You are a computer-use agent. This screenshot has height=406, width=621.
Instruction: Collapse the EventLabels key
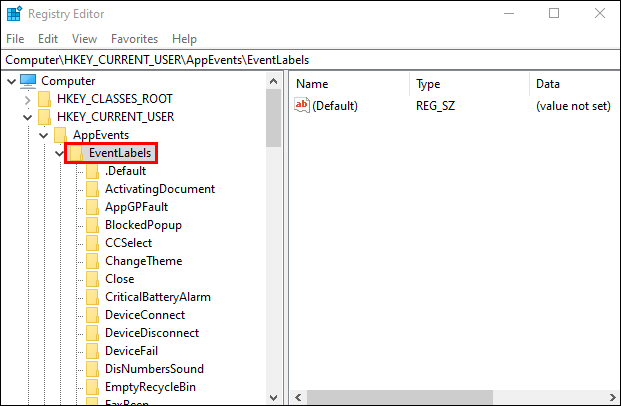coord(59,153)
